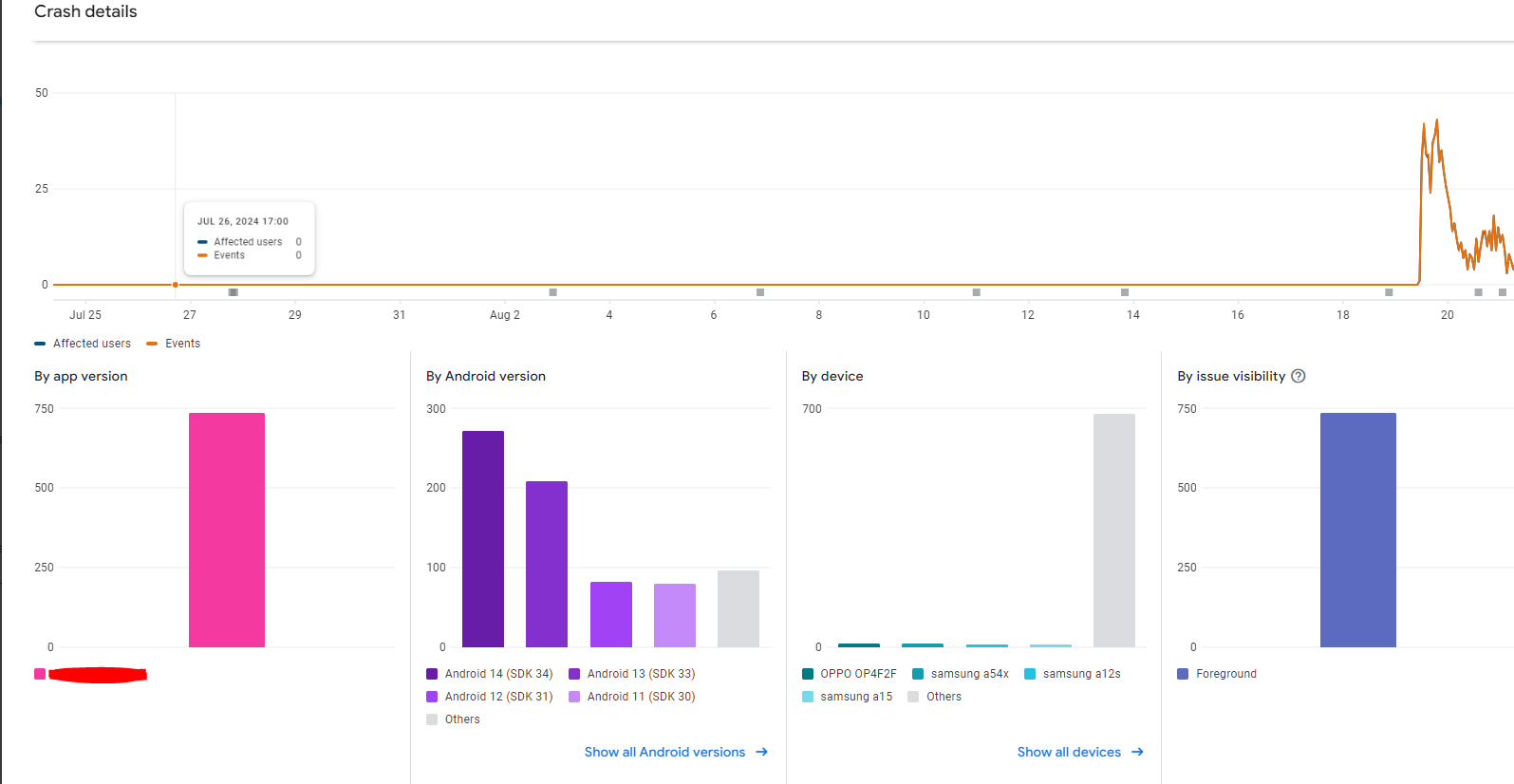The width and height of the screenshot is (1514, 784).
Task: Click the blue Foreground bar in issue visibility
Action: click(1357, 530)
